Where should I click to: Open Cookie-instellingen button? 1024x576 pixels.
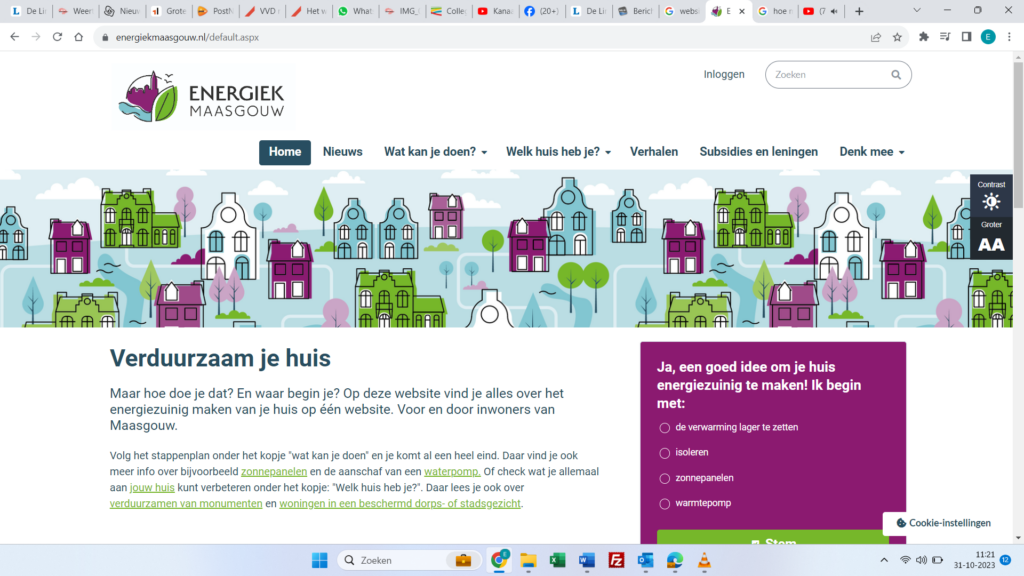(x=943, y=523)
